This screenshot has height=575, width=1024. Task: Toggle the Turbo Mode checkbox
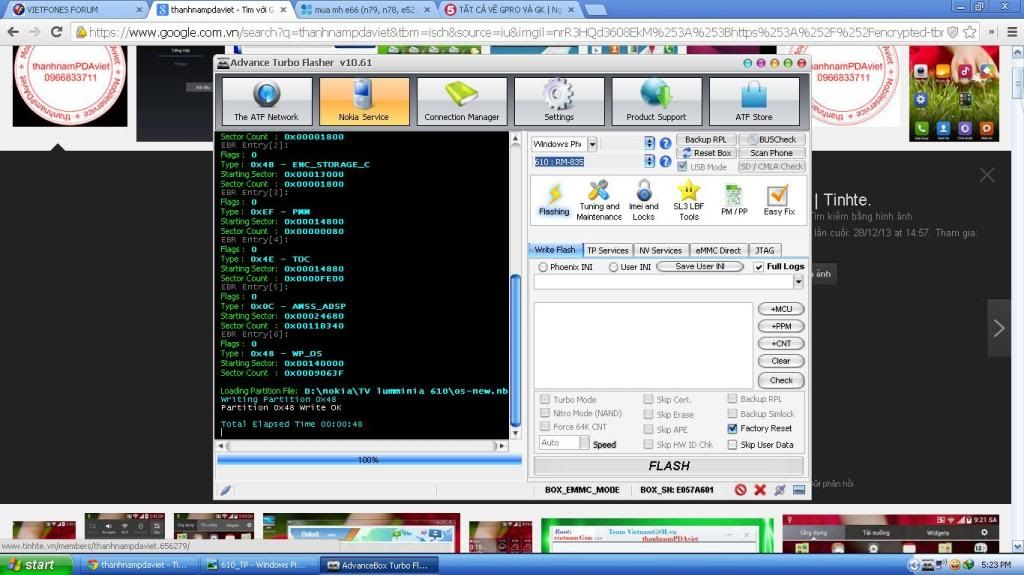(x=545, y=399)
